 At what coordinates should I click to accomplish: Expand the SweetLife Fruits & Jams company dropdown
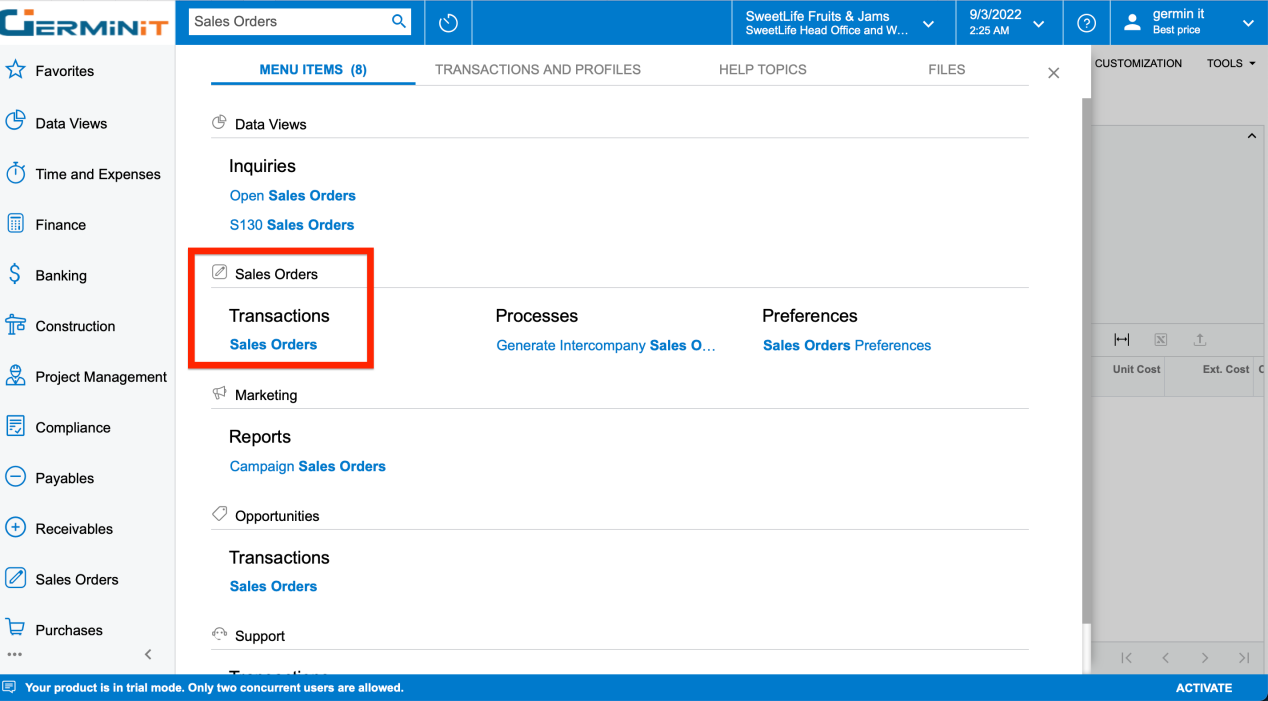[928, 23]
